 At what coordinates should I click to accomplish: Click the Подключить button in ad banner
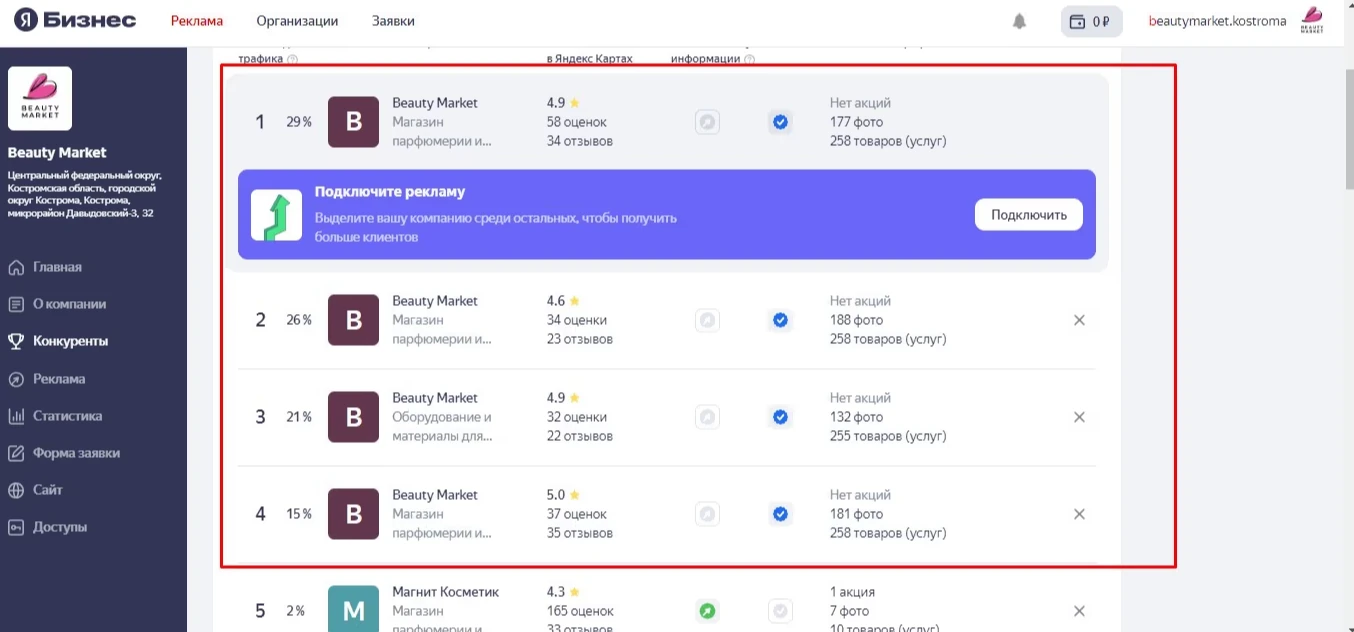pyautogui.click(x=1028, y=215)
